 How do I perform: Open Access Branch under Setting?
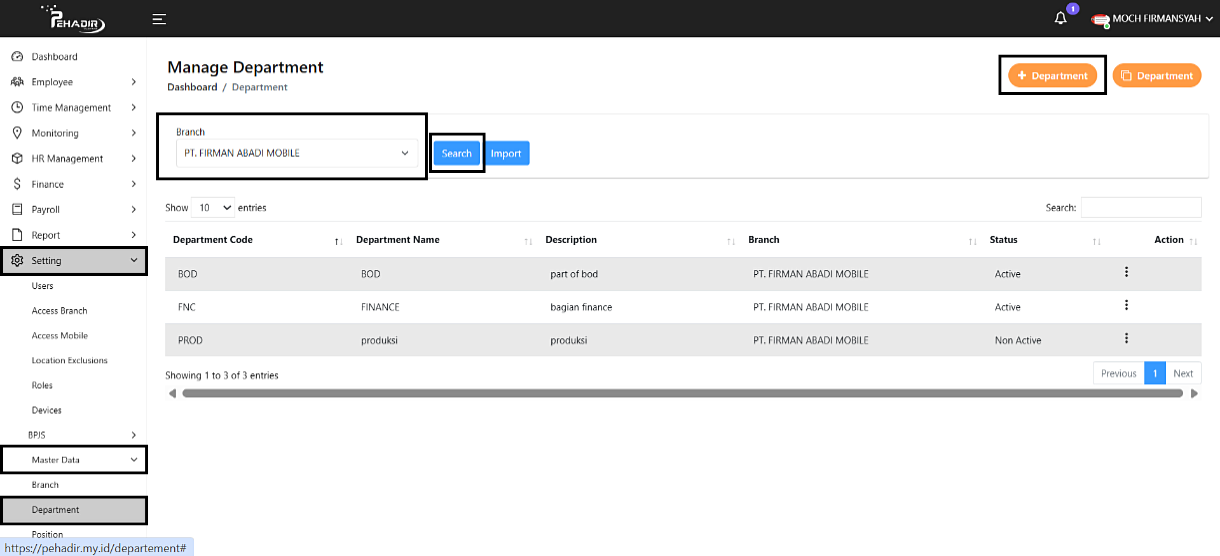pos(59,311)
